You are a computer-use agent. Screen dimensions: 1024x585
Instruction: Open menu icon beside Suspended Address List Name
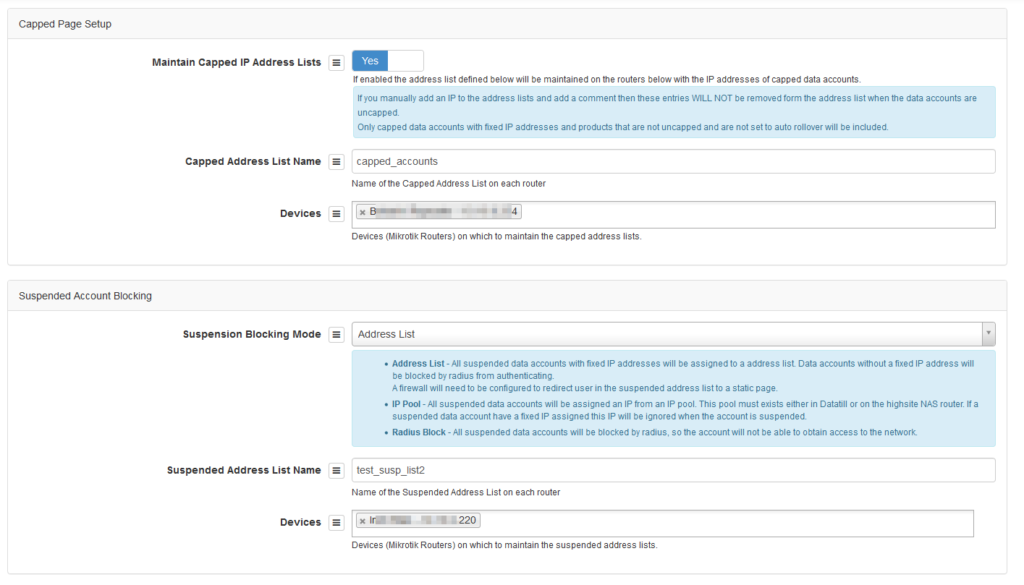click(x=336, y=470)
